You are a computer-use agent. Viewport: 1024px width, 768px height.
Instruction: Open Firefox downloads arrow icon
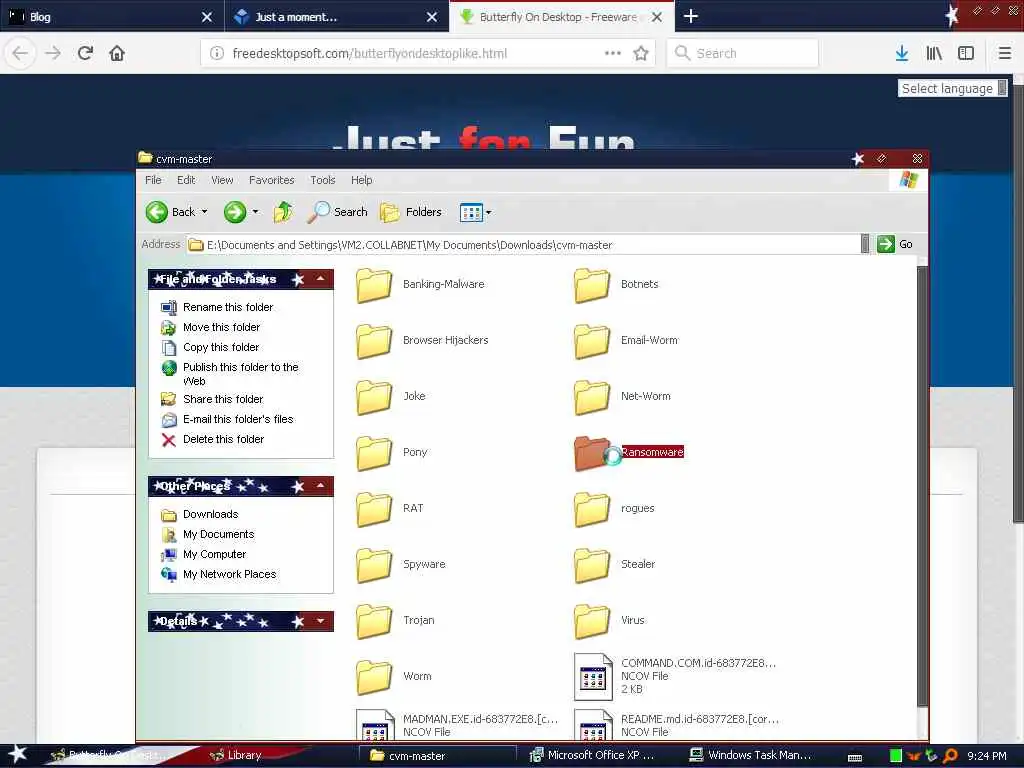click(x=902, y=53)
